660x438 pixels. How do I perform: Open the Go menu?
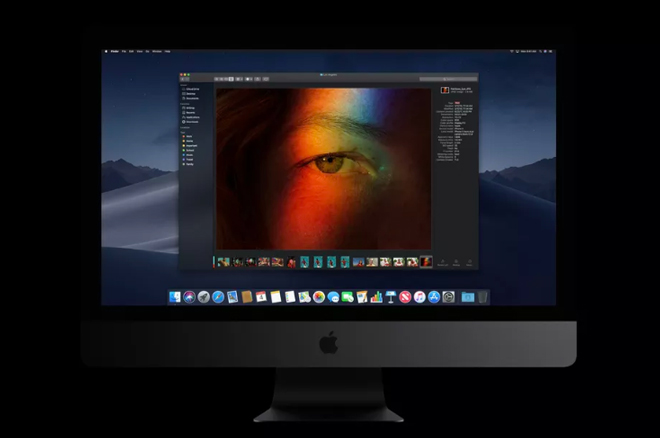147,51
